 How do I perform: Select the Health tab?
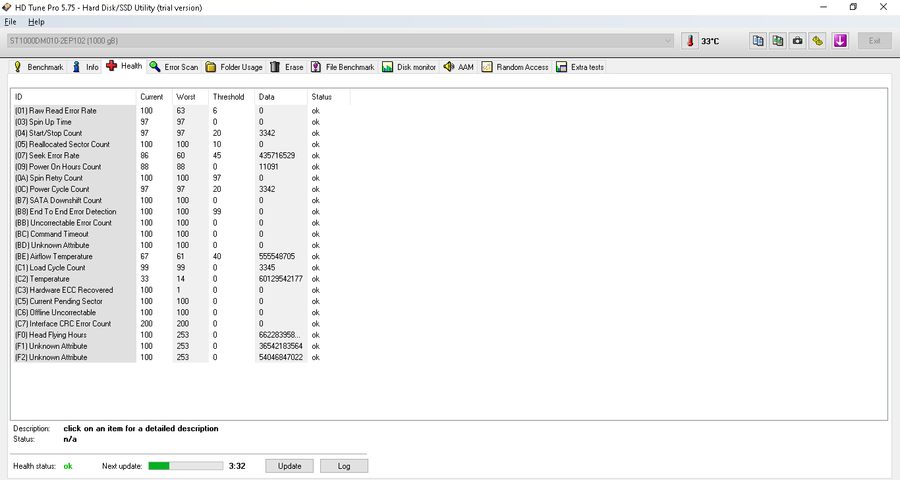(x=125, y=66)
